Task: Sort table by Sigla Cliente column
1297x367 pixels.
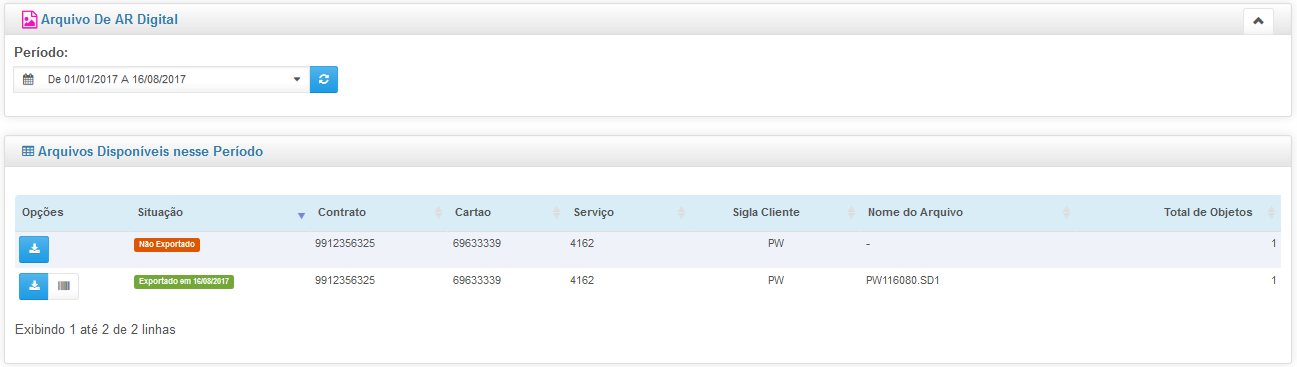Action: 775,213
